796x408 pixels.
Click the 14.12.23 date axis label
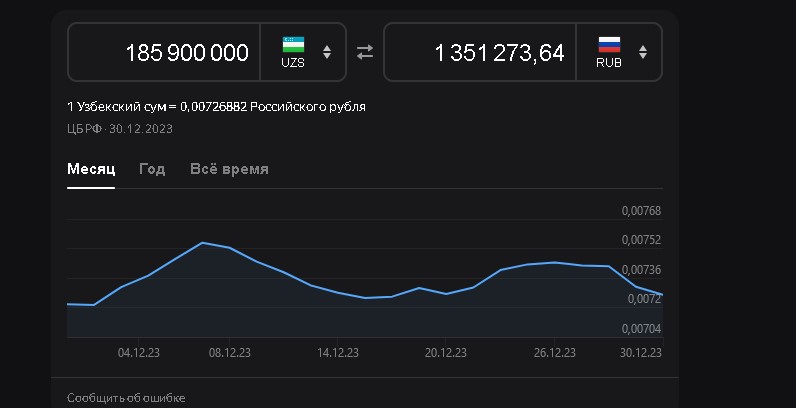coord(338,353)
